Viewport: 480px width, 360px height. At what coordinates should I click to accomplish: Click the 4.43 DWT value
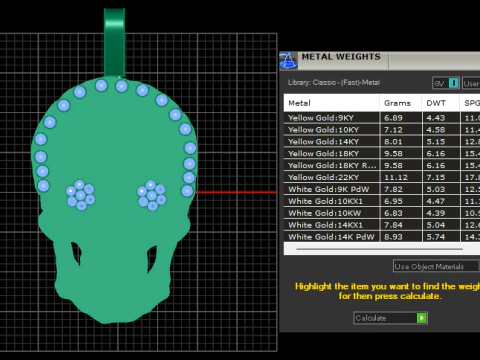(436, 118)
